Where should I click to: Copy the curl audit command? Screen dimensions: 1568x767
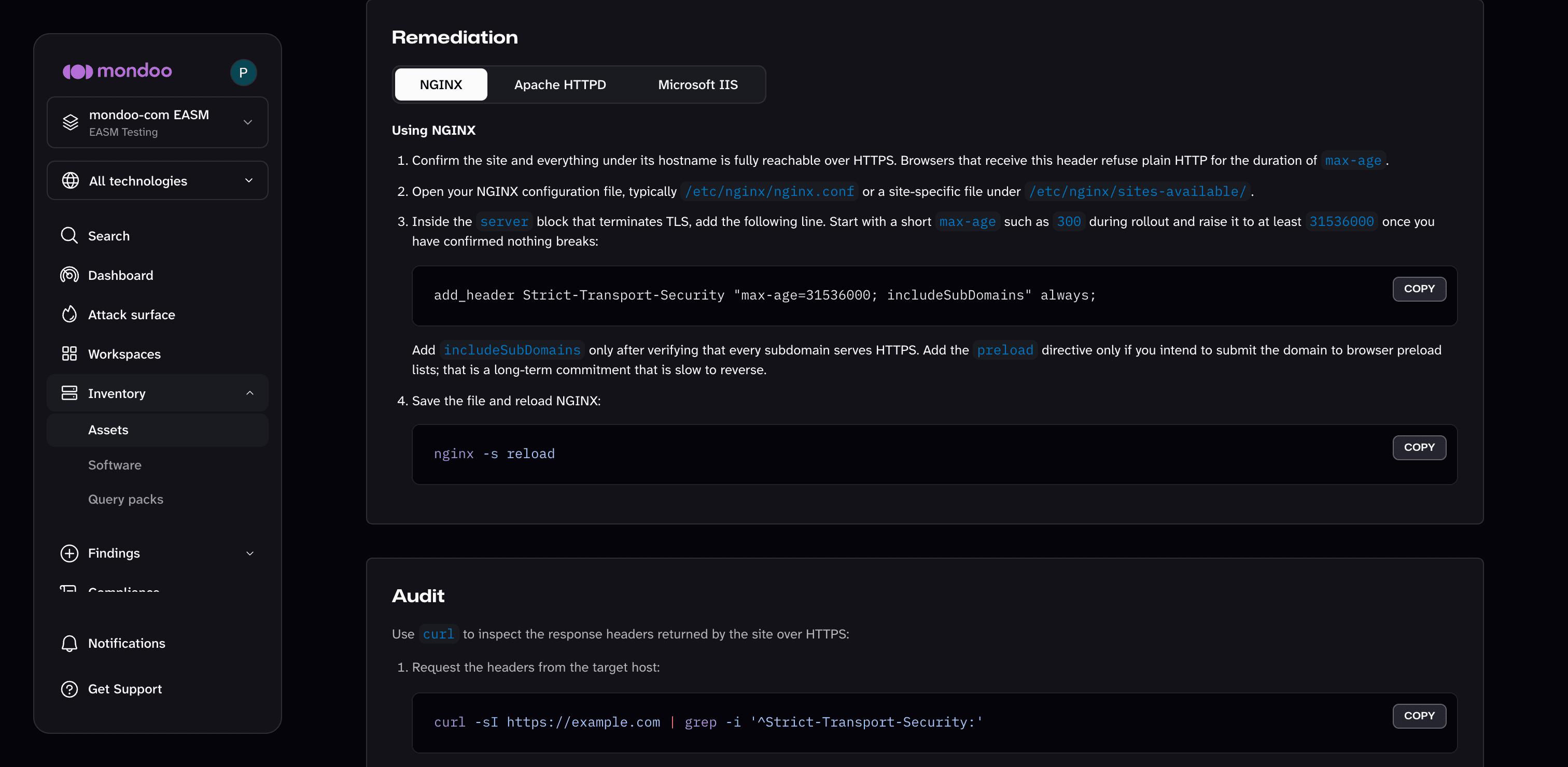tap(1419, 716)
